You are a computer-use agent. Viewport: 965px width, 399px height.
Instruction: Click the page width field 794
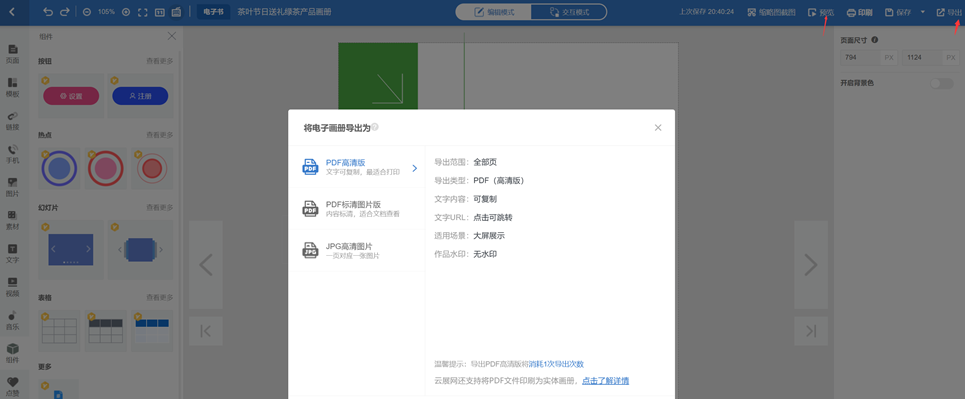[x=869, y=58]
